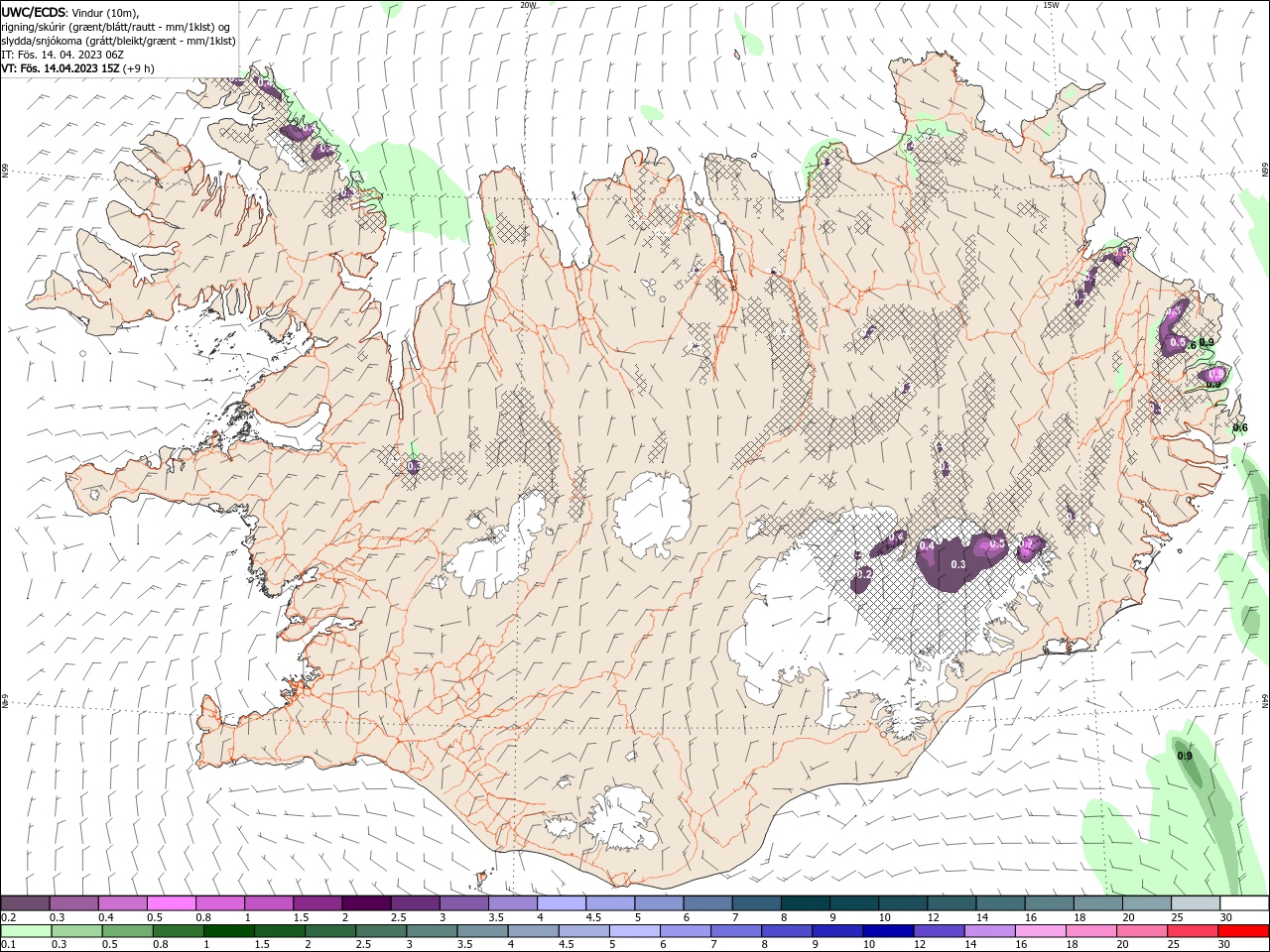
Task: Choose the snow legend swatch starting at 5
Action: click(x=658, y=903)
